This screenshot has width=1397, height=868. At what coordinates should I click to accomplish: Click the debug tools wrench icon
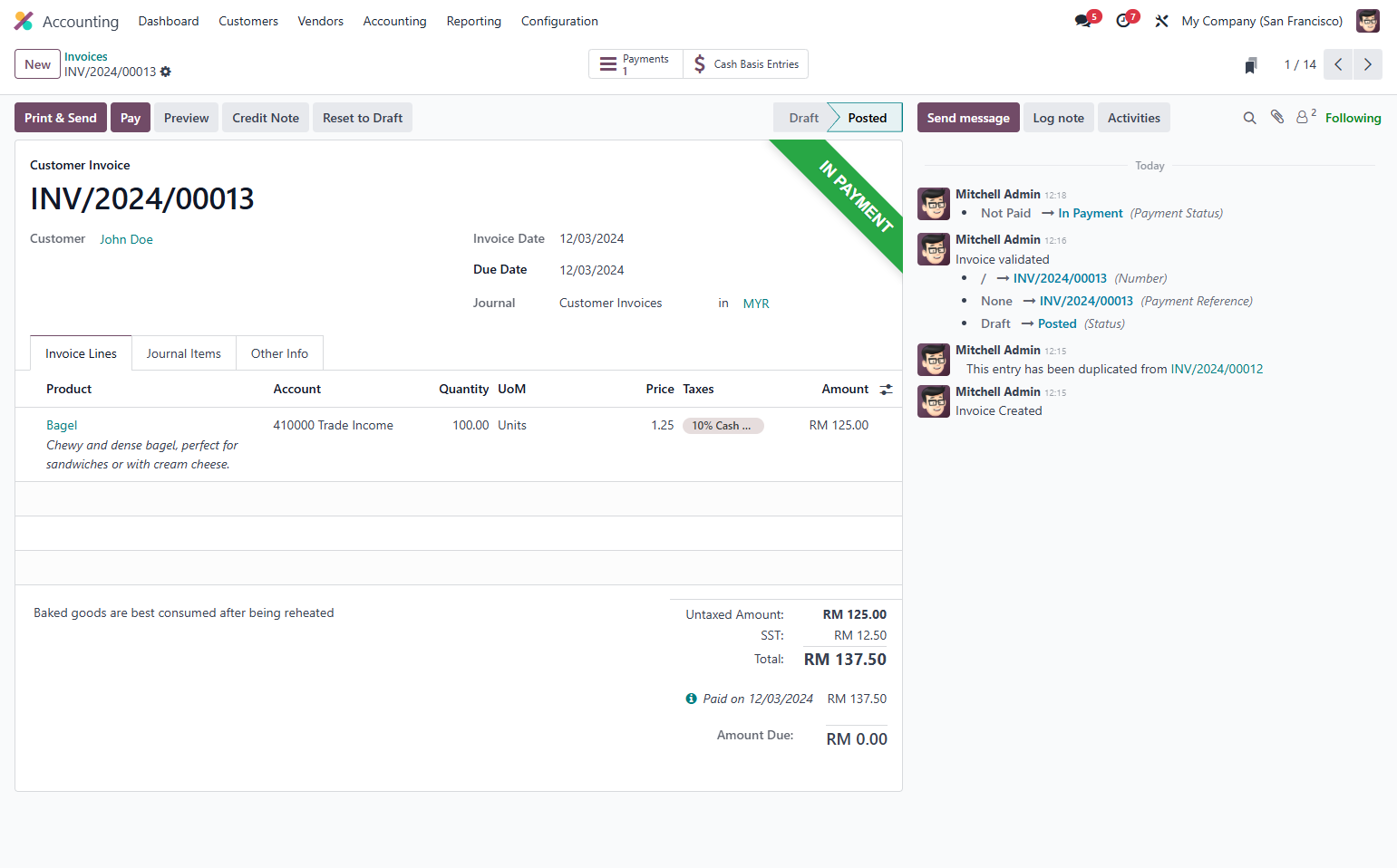(x=1161, y=21)
